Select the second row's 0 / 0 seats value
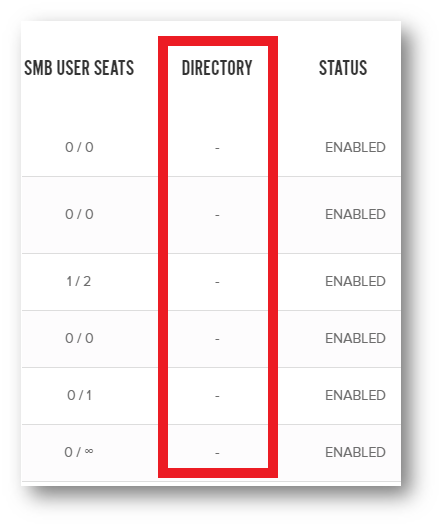The width and height of the screenshot is (443, 528). point(79,214)
